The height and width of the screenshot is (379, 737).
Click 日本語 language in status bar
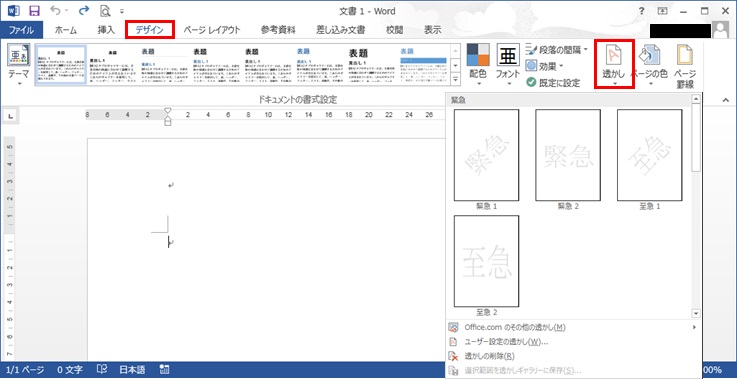coord(131,370)
